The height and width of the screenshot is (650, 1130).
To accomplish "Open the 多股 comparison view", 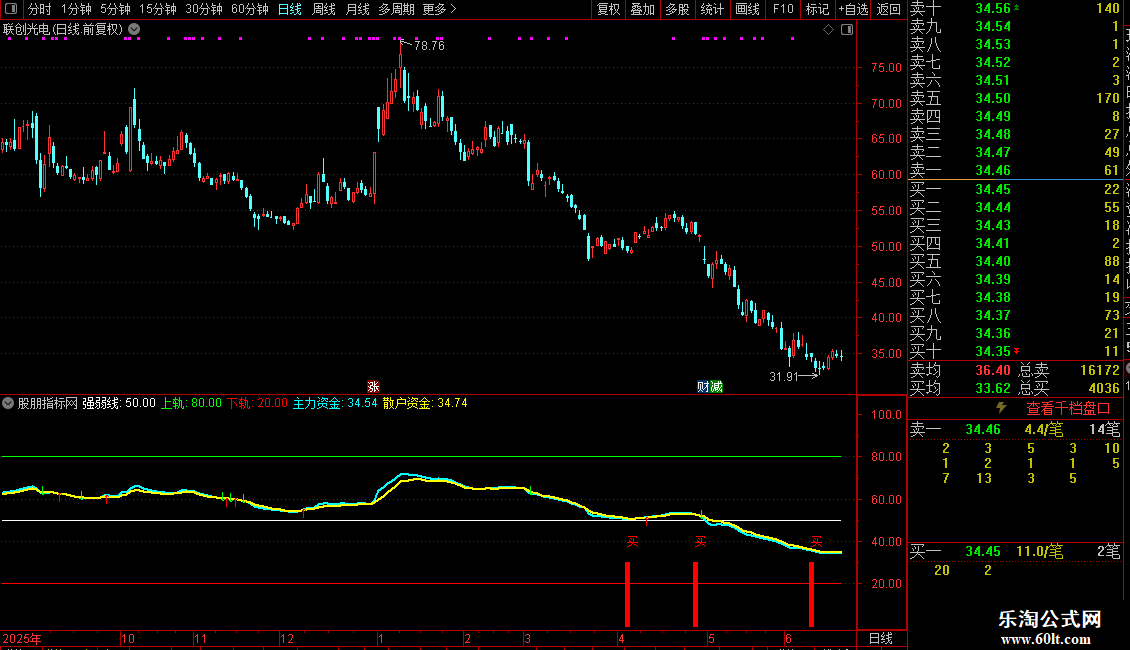I will point(677,9).
